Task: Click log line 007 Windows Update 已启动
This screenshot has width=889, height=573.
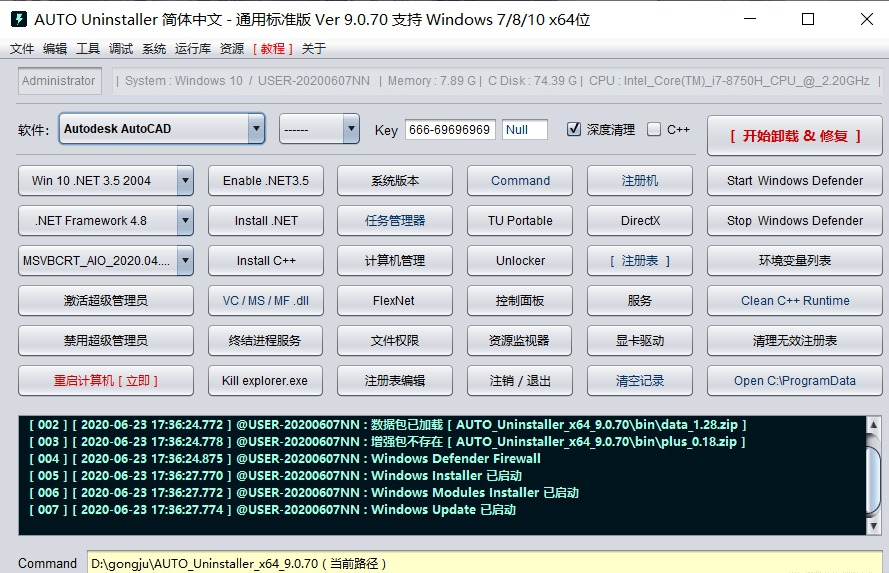Action: pos(273,510)
